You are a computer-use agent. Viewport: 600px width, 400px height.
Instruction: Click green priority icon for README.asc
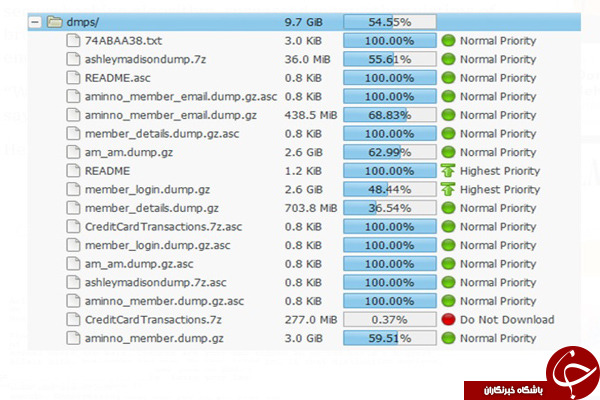[448, 78]
